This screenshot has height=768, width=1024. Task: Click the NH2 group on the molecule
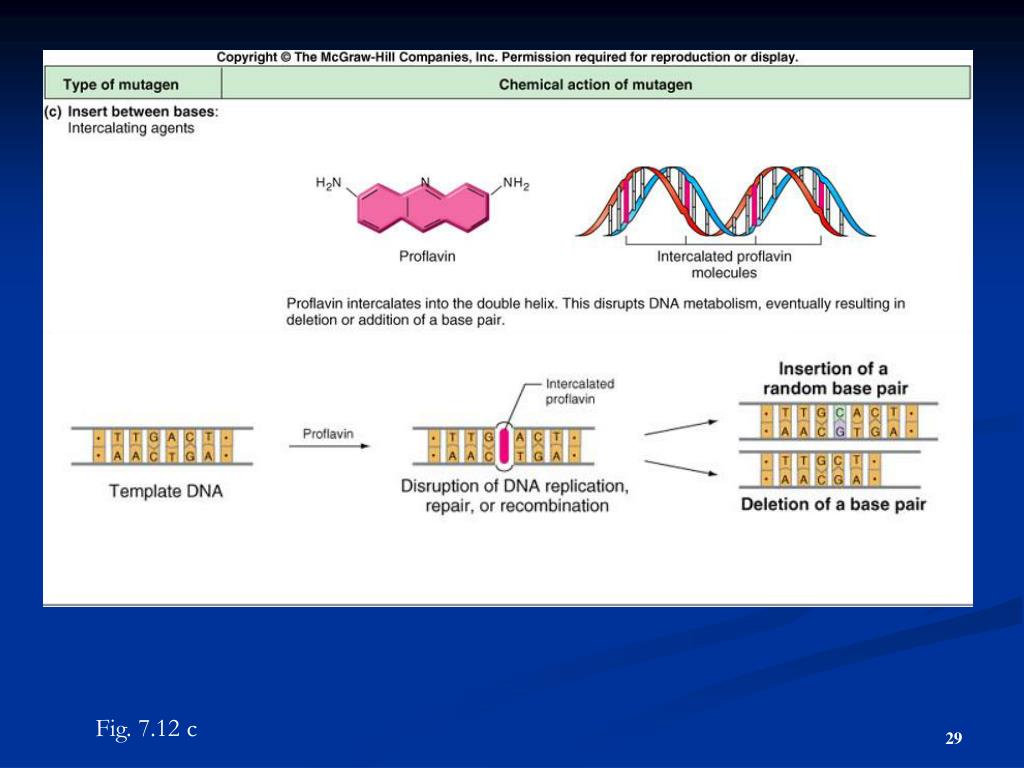click(516, 183)
